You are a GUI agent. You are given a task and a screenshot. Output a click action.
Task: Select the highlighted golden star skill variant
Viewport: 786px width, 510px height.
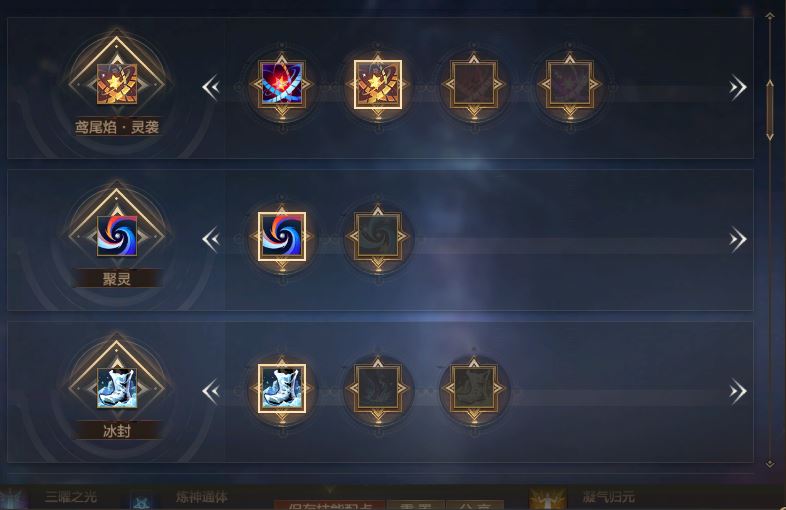point(378,84)
